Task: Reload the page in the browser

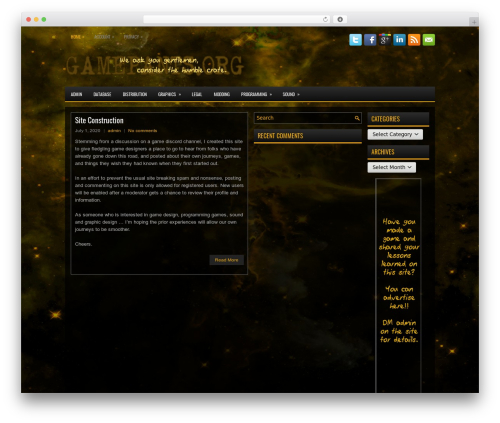Action: click(x=325, y=19)
